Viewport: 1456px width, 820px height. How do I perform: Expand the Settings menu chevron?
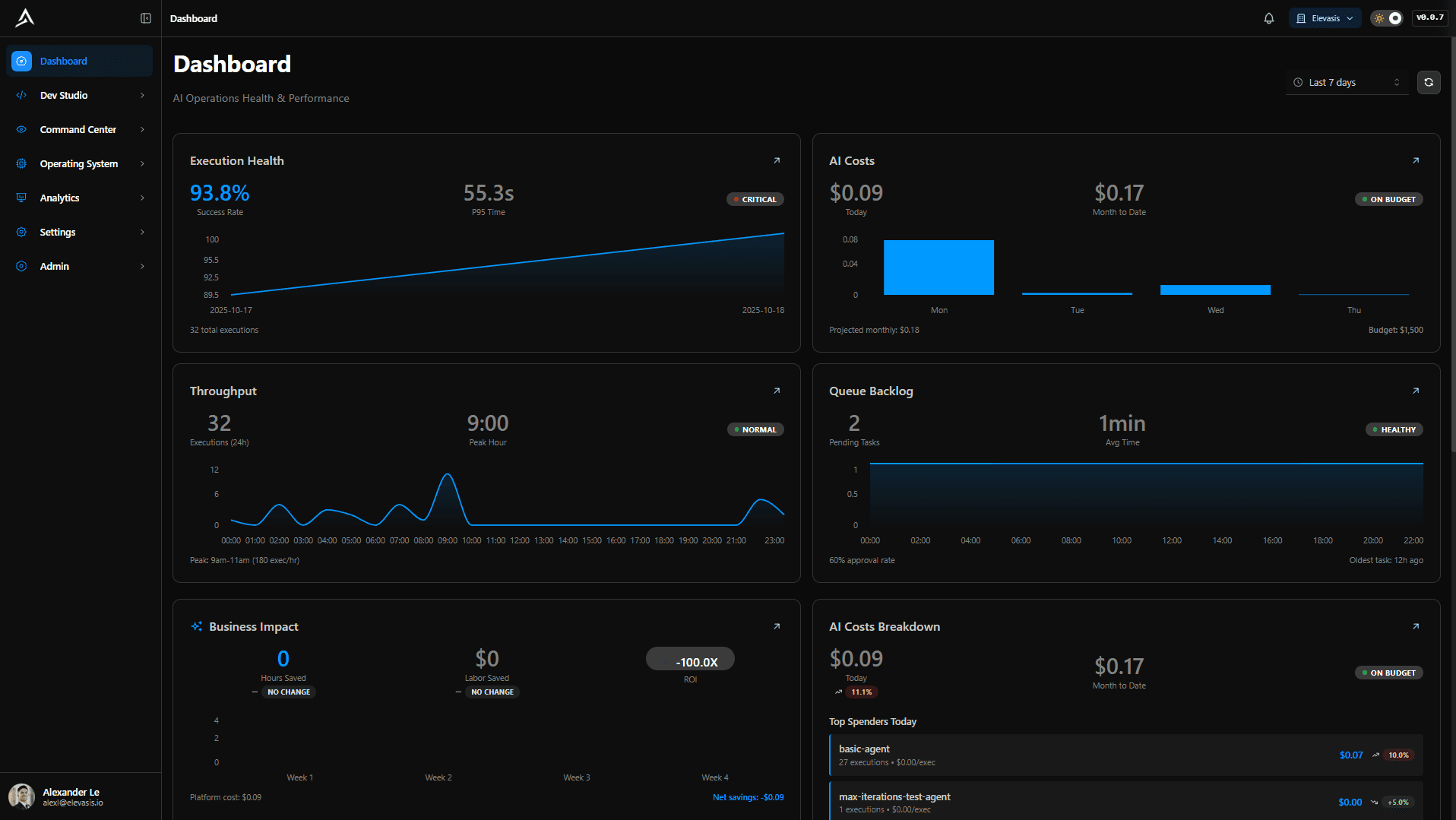pos(143,232)
